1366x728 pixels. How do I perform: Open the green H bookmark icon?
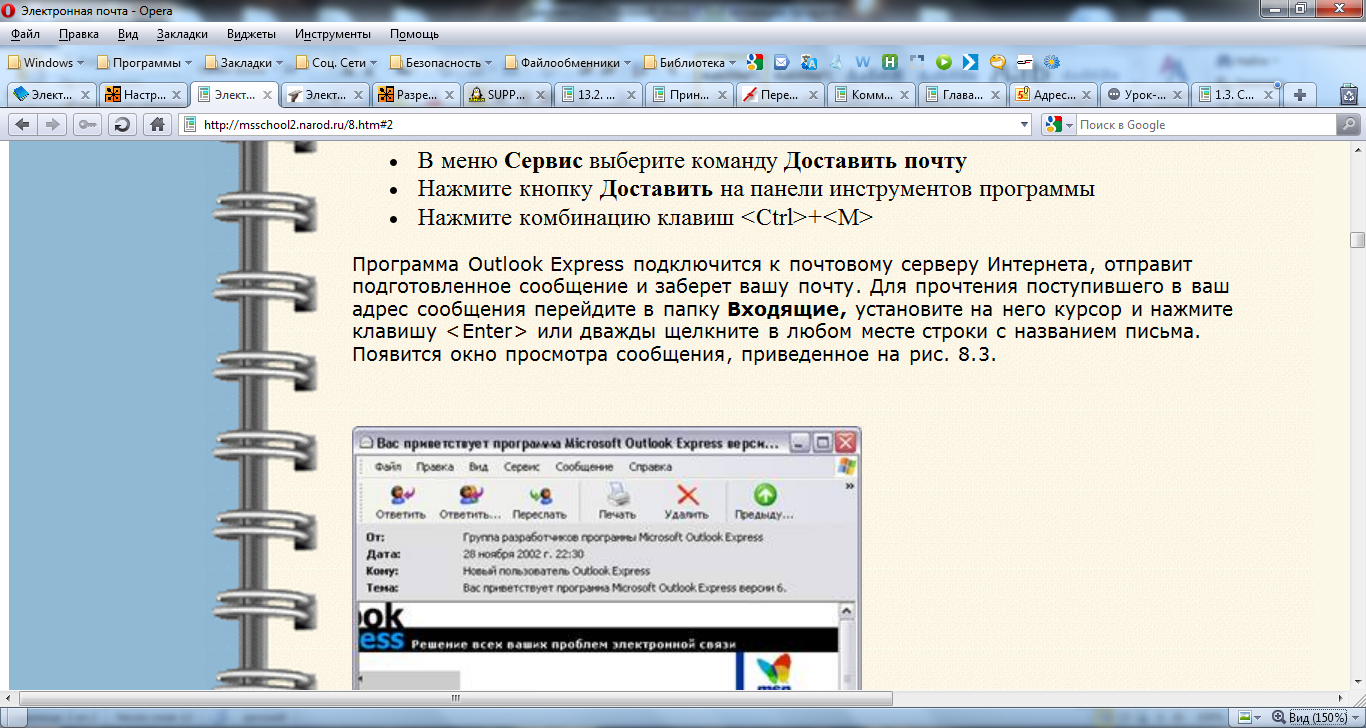890,62
